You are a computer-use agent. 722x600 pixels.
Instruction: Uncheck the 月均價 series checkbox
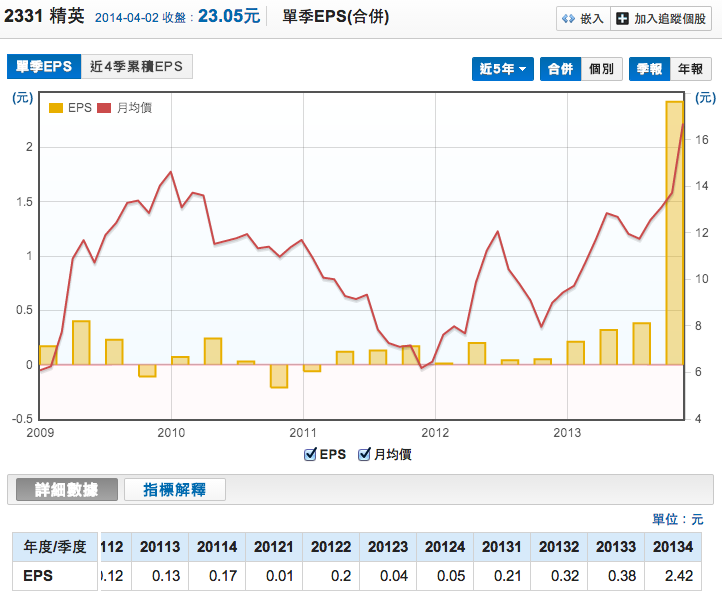coord(365,454)
